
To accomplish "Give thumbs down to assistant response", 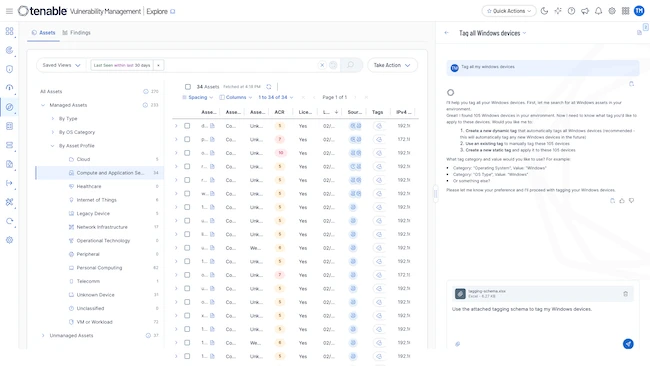I will coord(631,201).
